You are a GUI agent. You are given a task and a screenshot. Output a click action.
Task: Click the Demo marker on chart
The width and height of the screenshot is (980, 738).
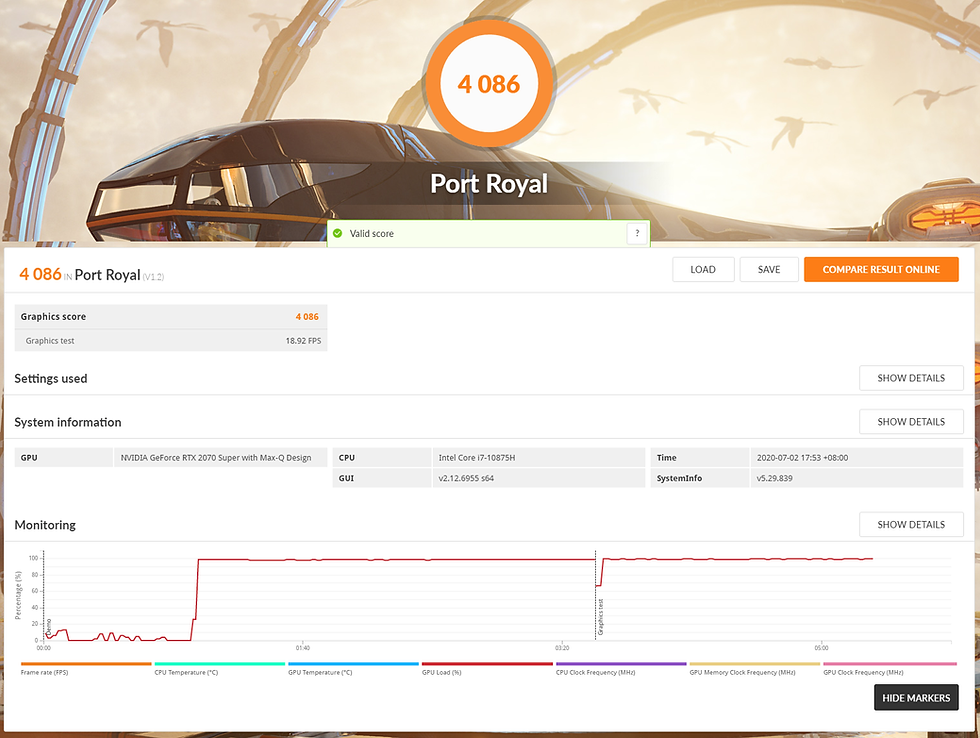(x=49, y=627)
